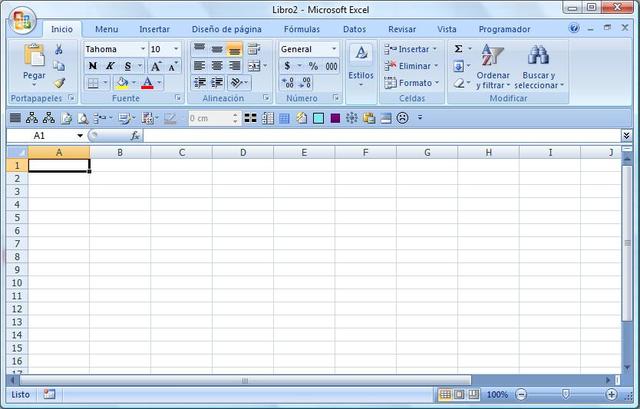The width and height of the screenshot is (640, 409).
Task: Open Diseño de página tab
Action: point(227,29)
